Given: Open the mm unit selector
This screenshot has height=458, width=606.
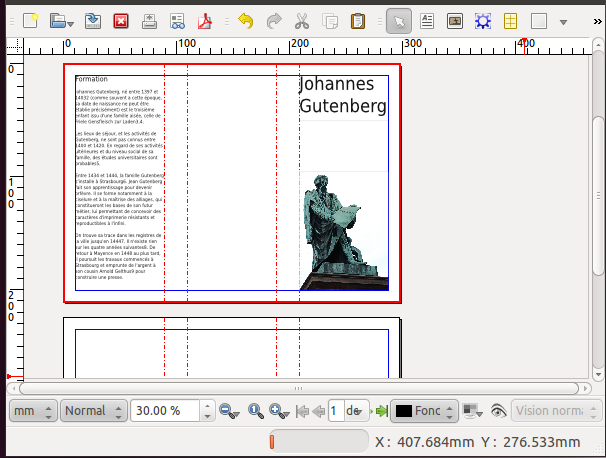Looking at the screenshot, I should coord(33,410).
